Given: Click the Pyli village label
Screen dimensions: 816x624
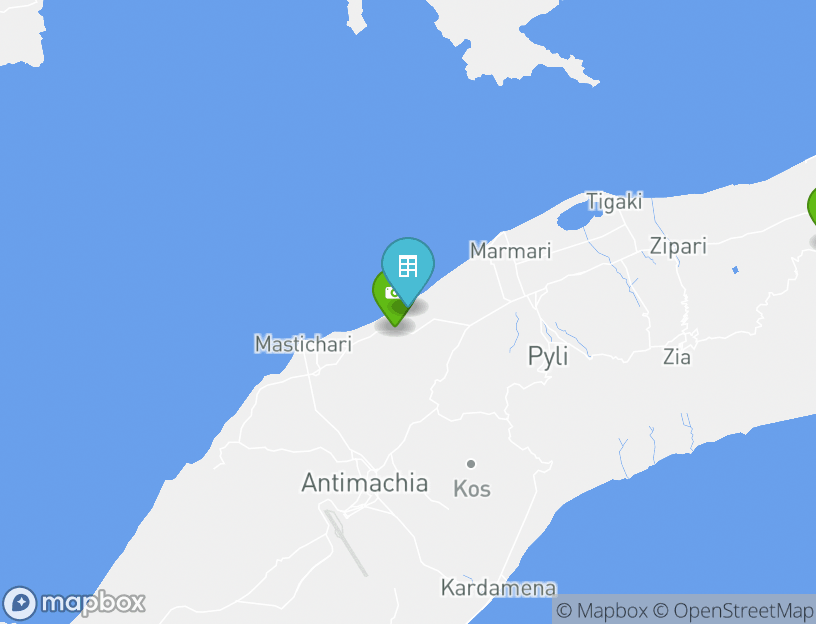Looking at the screenshot, I should [547, 357].
